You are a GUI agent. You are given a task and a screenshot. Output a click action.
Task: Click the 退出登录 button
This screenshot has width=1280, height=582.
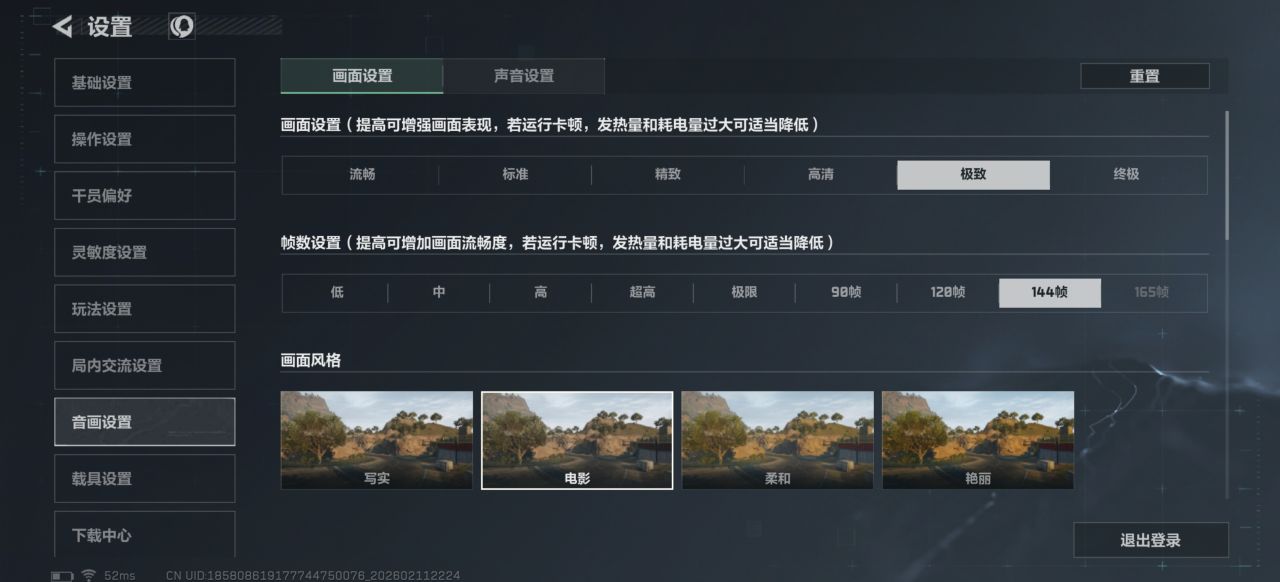(1151, 540)
